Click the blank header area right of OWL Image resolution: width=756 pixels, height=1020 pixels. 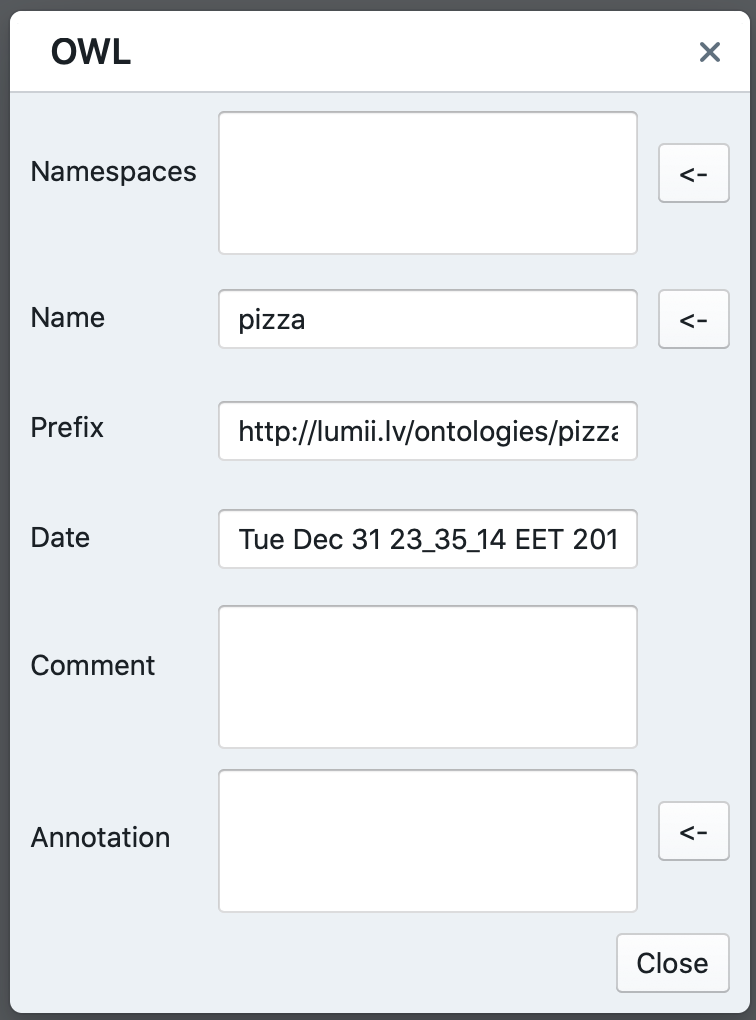point(410,52)
